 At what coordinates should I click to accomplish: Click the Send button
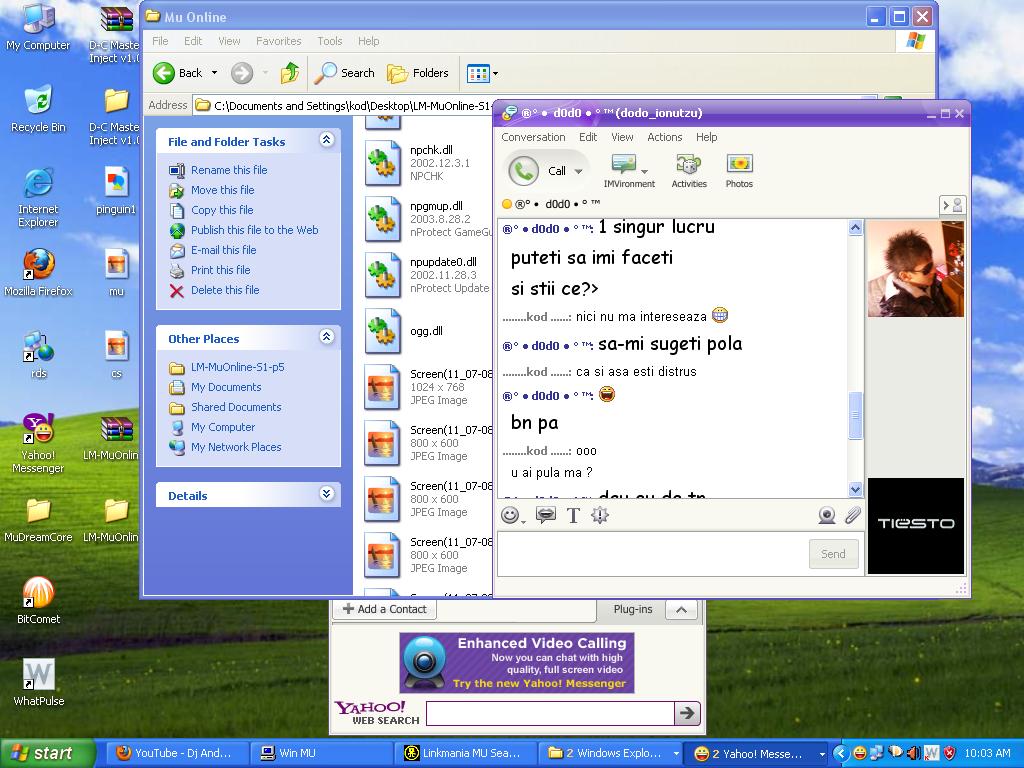click(x=833, y=554)
